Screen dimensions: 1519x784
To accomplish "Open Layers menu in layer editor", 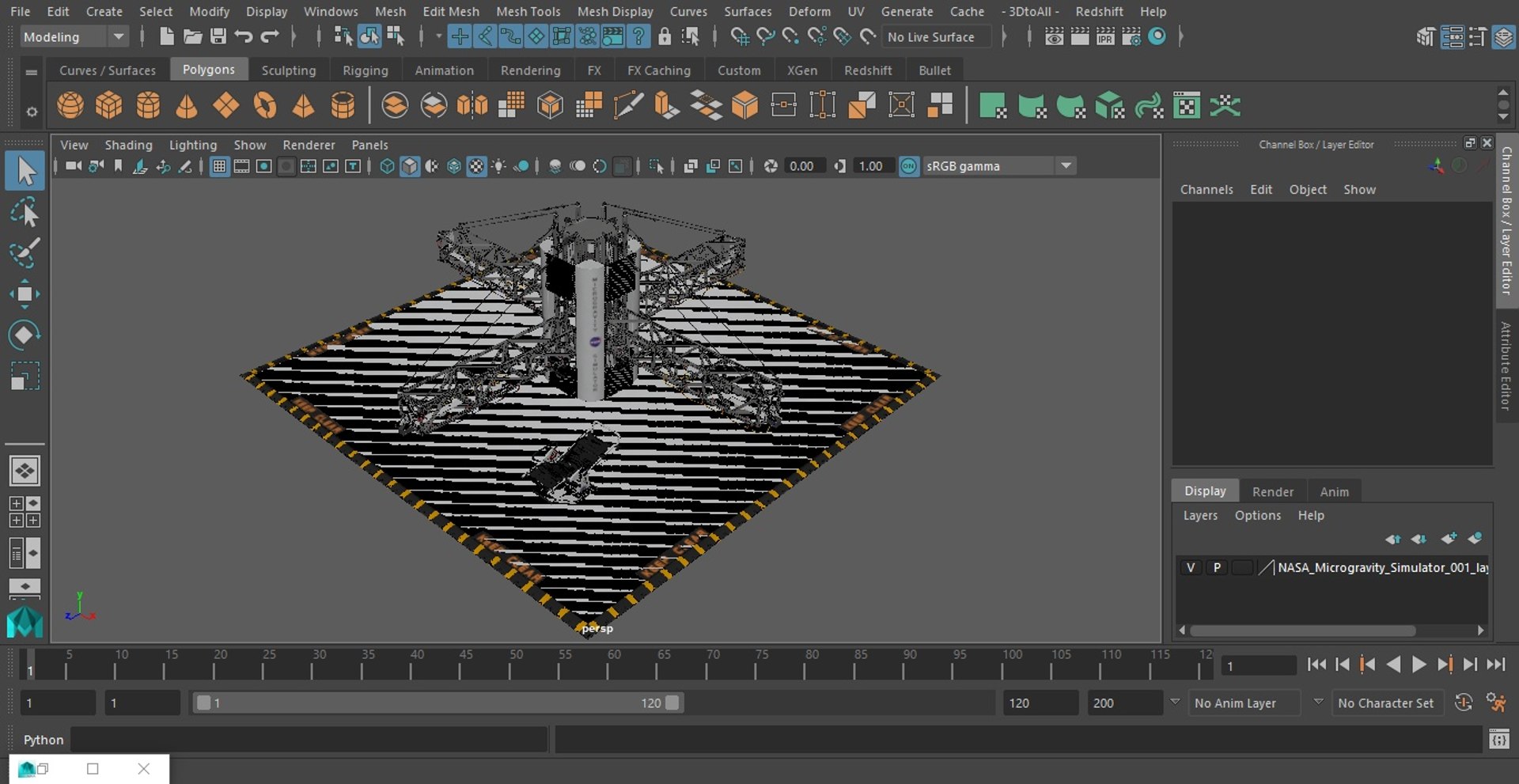I will (x=1199, y=515).
